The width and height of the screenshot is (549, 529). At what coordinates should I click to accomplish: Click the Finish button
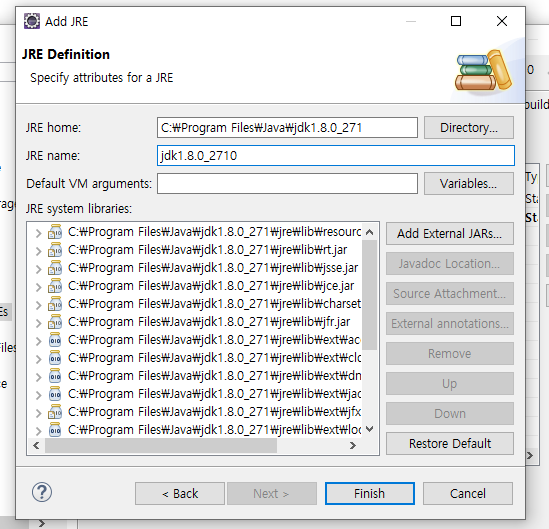(x=370, y=494)
